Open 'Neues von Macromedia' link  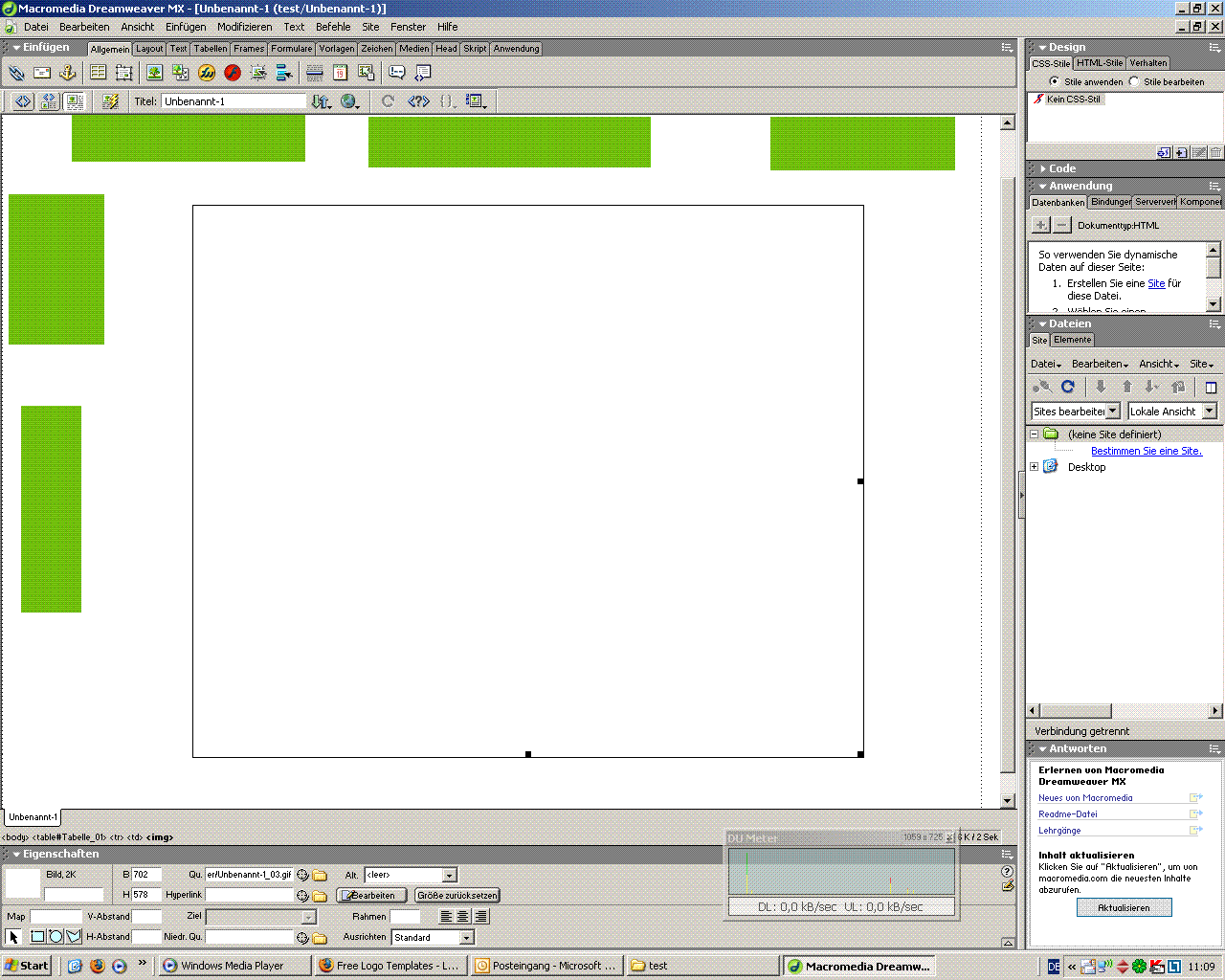coord(1085,798)
